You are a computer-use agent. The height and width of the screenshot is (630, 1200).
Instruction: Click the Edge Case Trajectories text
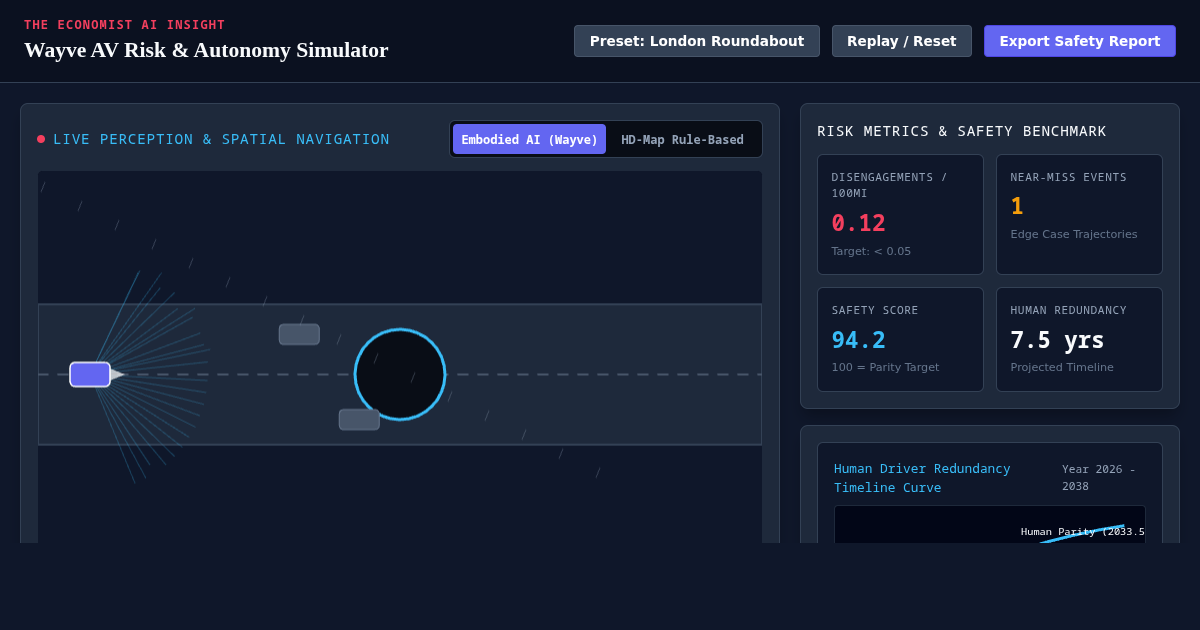click(x=1073, y=234)
